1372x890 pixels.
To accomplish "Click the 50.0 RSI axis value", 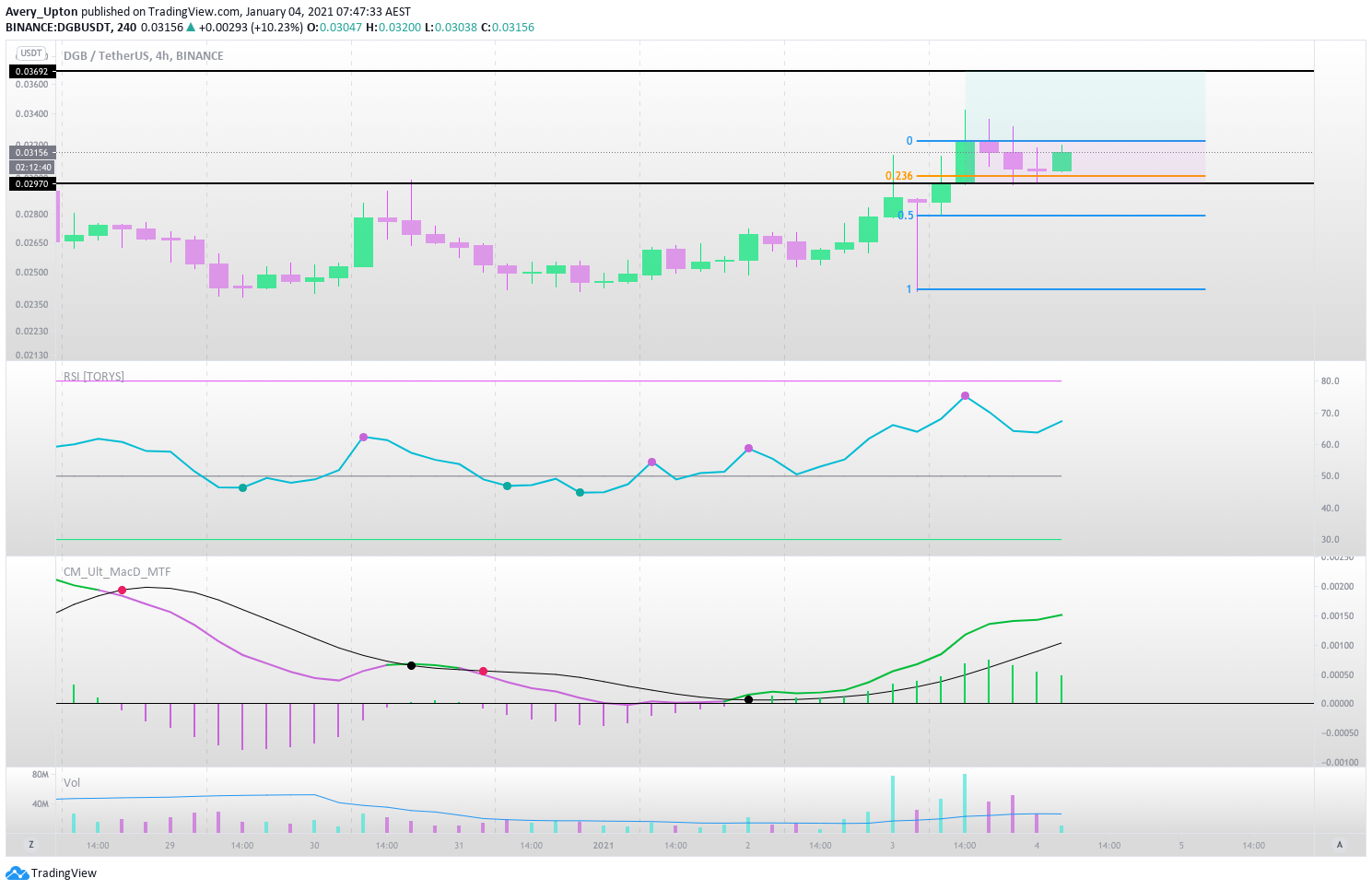I will (1330, 476).
